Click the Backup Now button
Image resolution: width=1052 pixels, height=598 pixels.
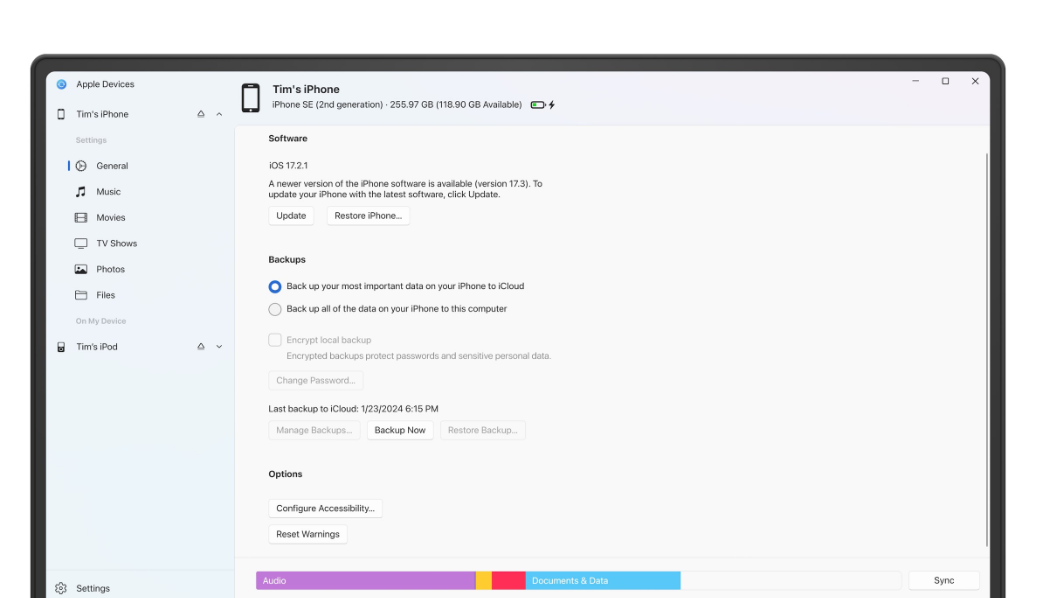click(400, 430)
